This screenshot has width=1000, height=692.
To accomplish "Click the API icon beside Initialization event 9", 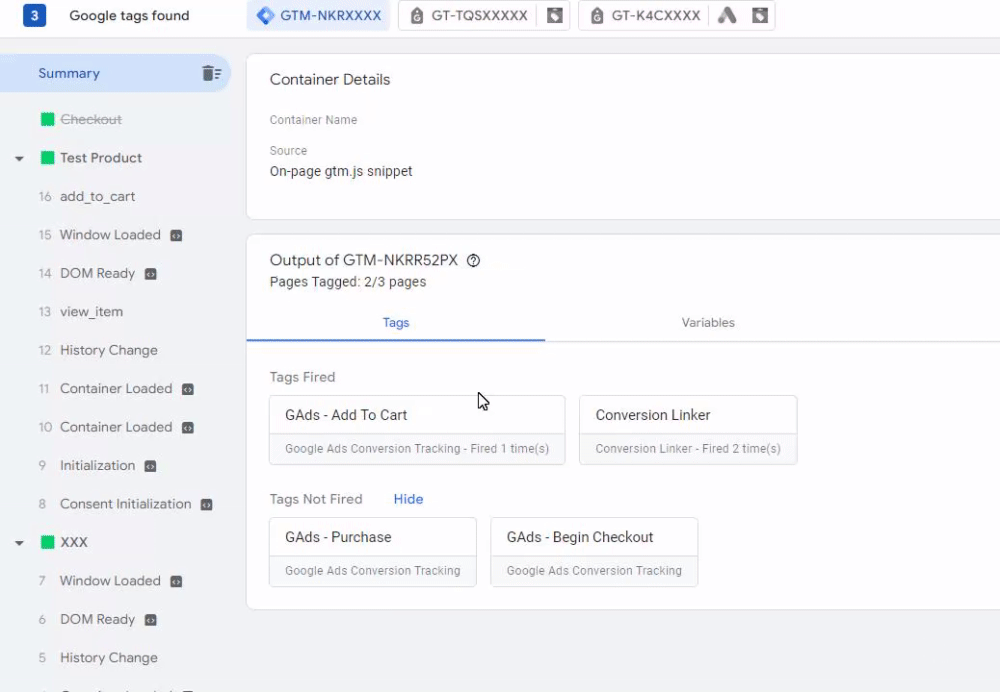I will (x=151, y=466).
